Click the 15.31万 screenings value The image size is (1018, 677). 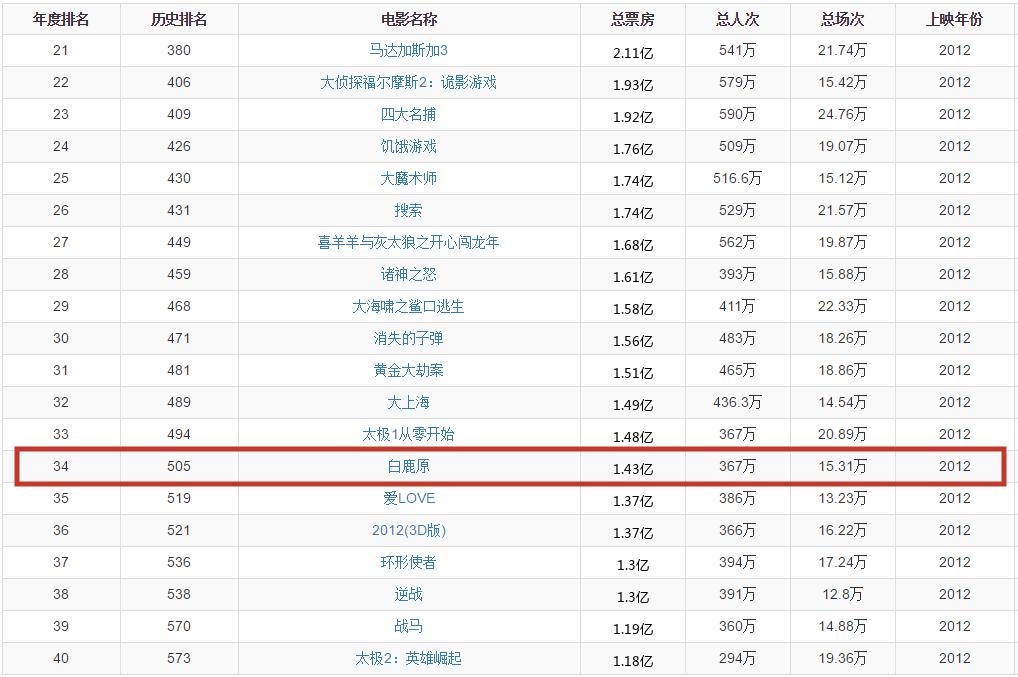843,466
